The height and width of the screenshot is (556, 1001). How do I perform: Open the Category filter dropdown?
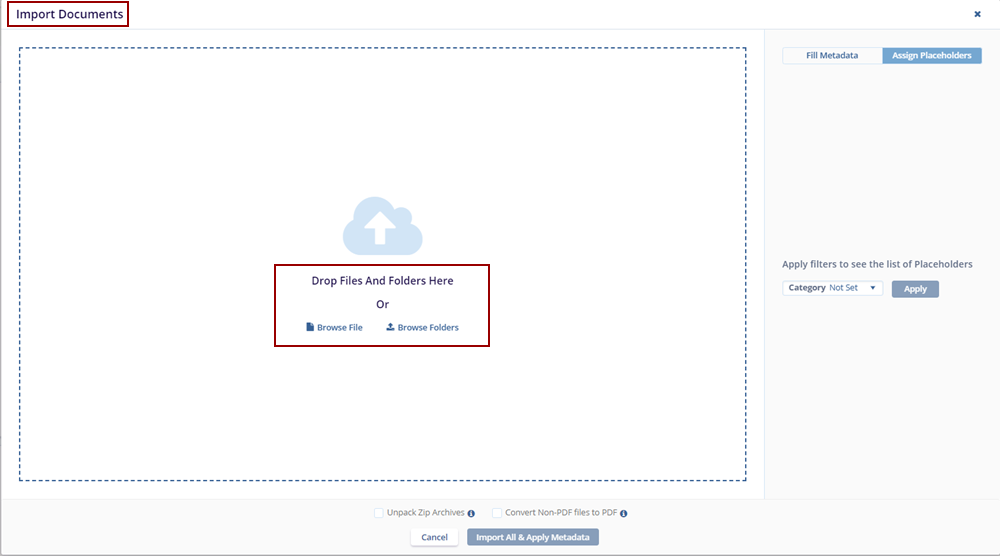coord(832,288)
